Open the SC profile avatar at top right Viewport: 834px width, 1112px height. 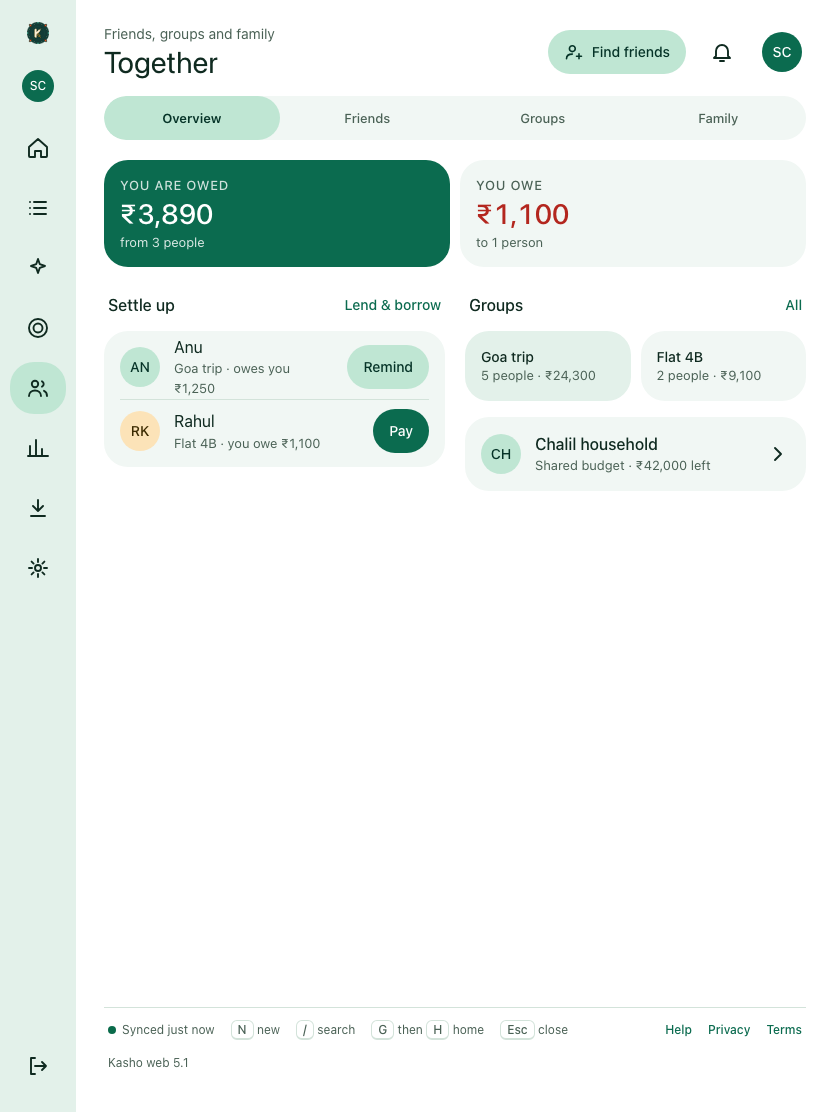pyautogui.click(x=782, y=52)
